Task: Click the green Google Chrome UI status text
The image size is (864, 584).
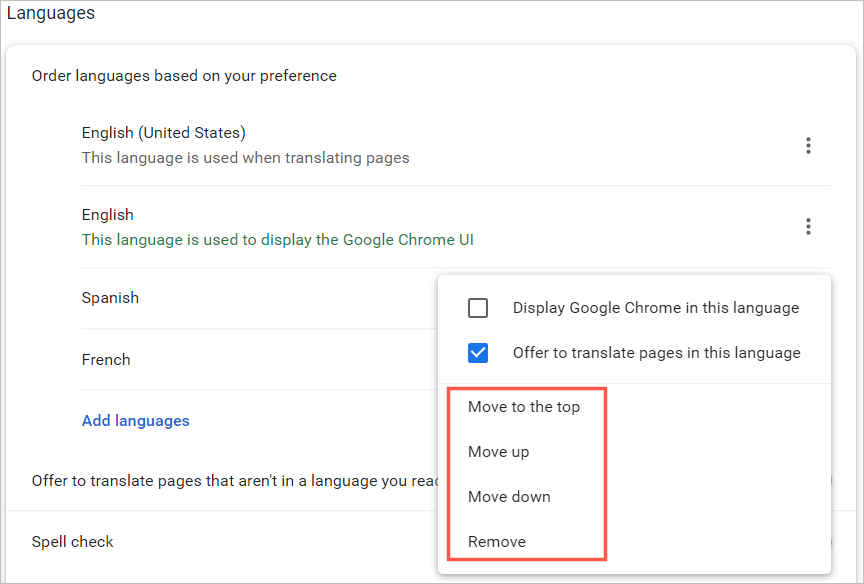Action: 278,239
